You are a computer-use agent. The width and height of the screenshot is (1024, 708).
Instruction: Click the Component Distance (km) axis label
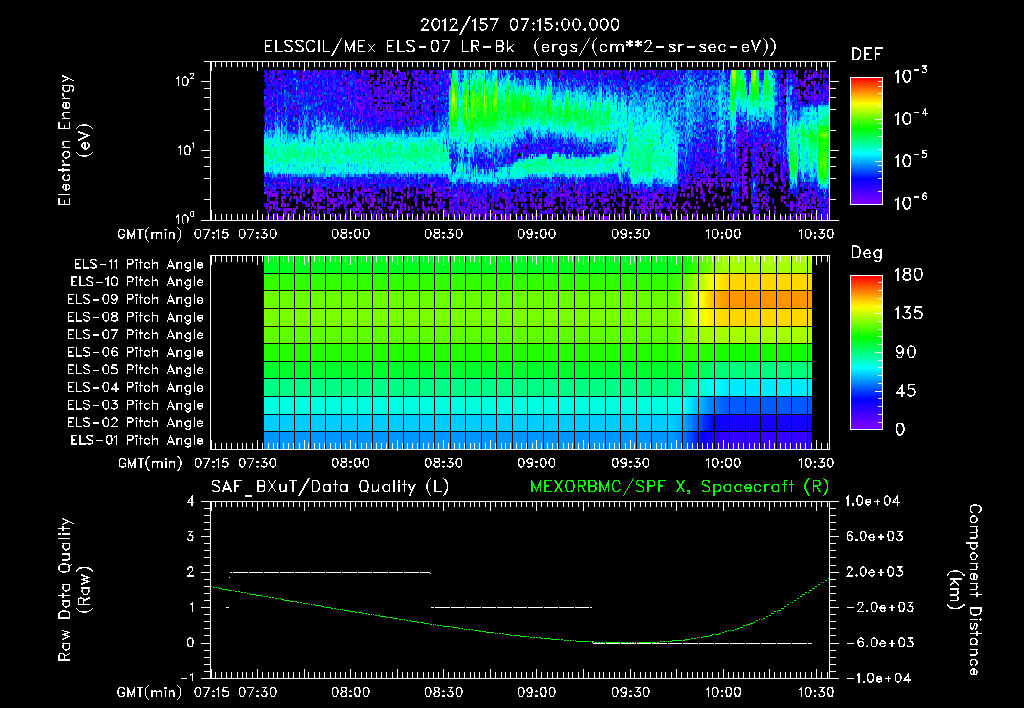[965, 589]
